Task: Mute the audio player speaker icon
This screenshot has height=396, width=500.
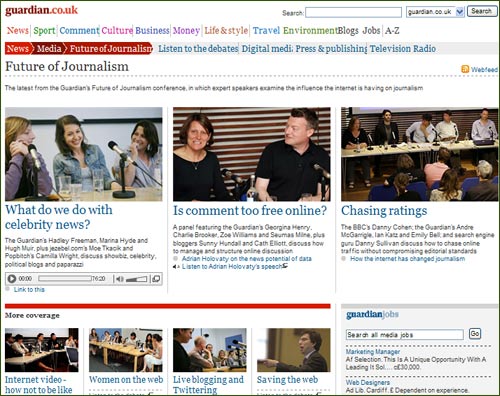Action: tap(120, 279)
